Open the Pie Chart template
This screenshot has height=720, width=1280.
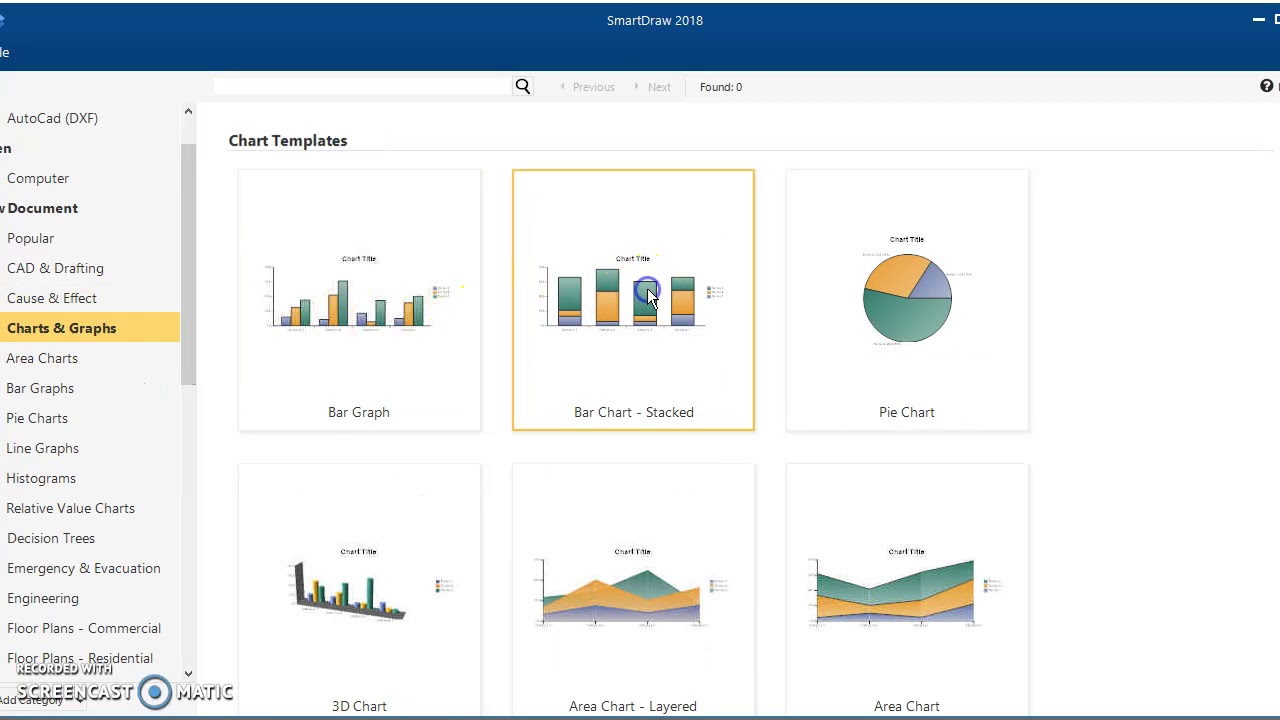click(x=907, y=300)
